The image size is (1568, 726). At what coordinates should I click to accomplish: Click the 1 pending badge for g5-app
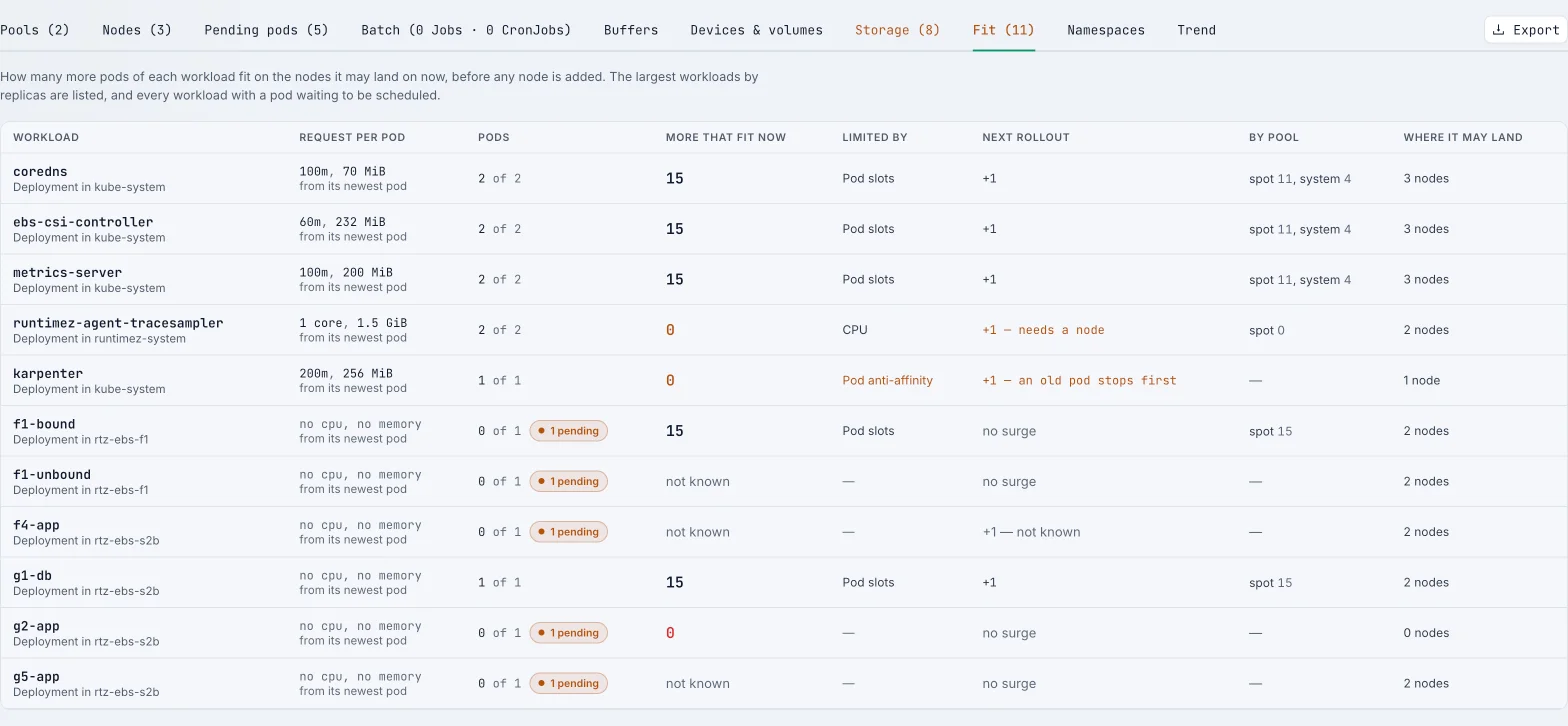tap(569, 683)
